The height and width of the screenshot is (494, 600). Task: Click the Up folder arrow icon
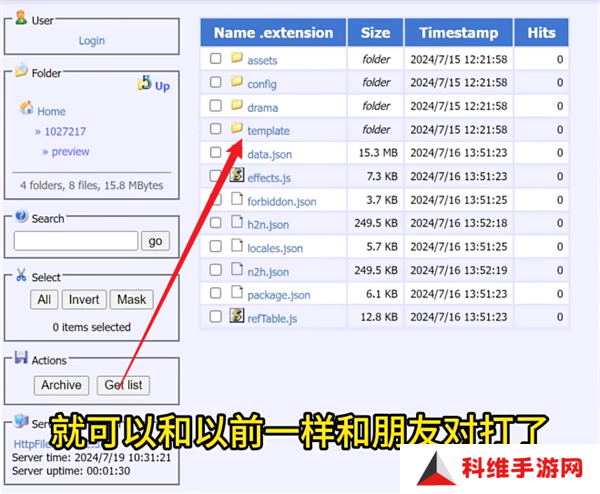(x=144, y=83)
